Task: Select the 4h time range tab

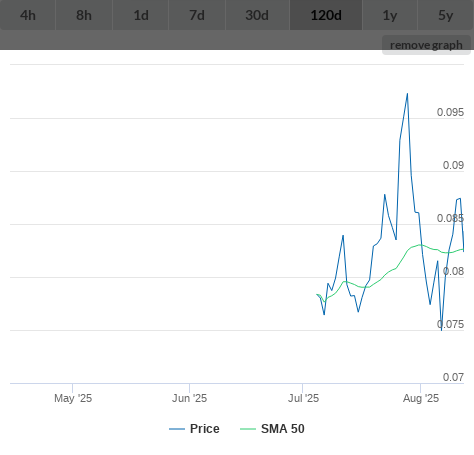Action: tap(28, 15)
